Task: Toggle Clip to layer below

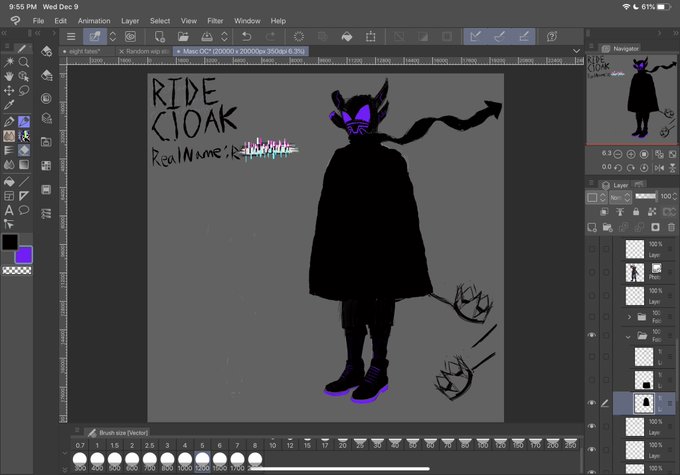Action: tap(603, 212)
